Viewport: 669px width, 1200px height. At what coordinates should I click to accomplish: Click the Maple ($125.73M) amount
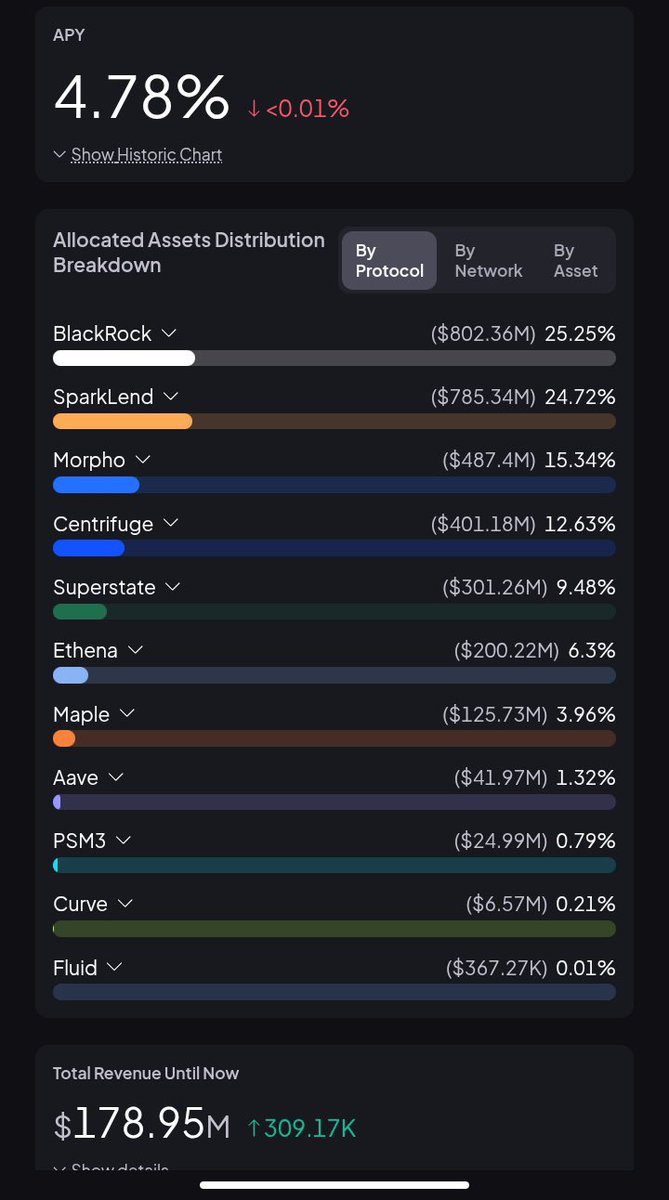[x=496, y=714]
